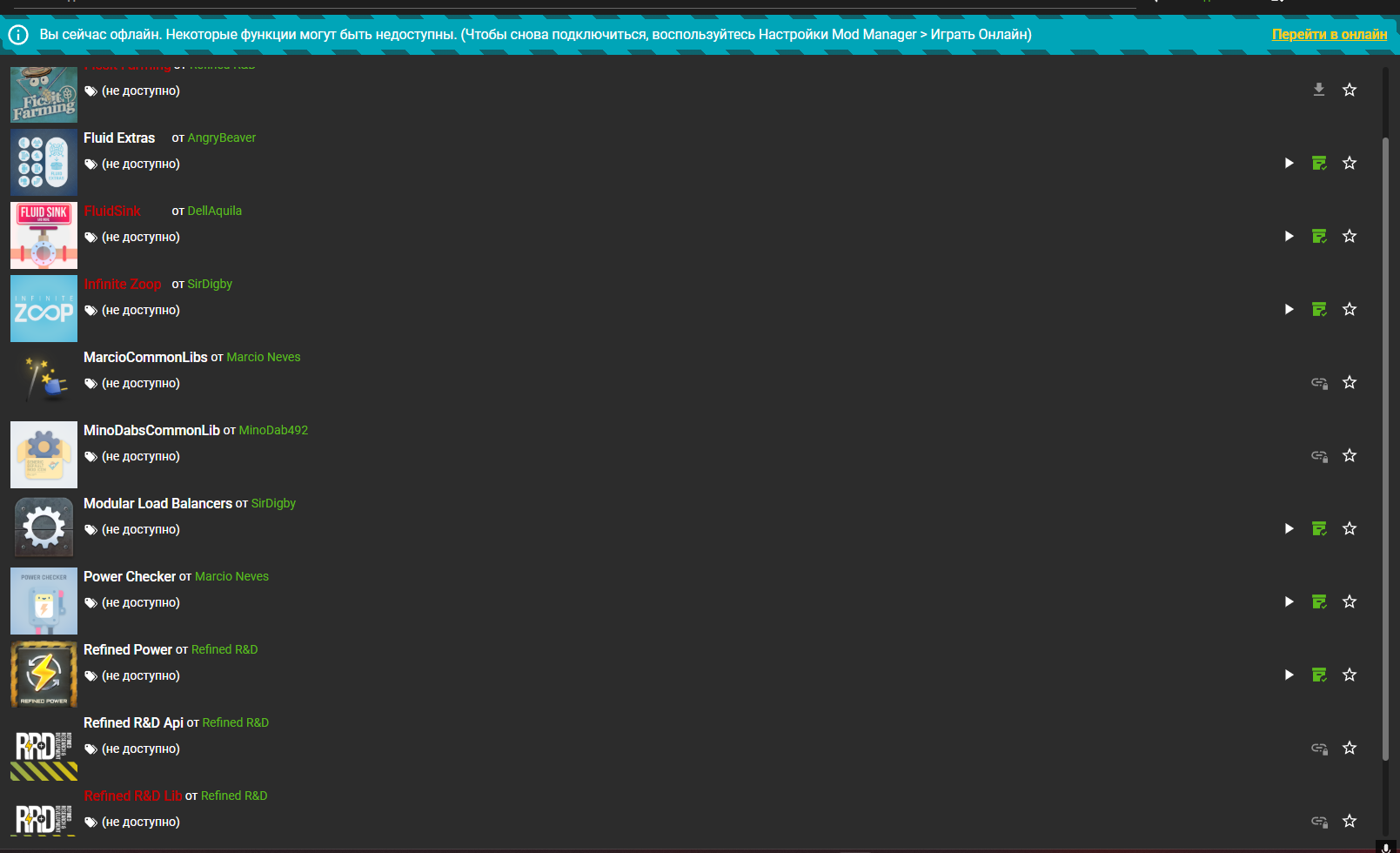Click the download icon for Ficsit Farming
This screenshot has height=853, width=1400.
tap(1319, 90)
